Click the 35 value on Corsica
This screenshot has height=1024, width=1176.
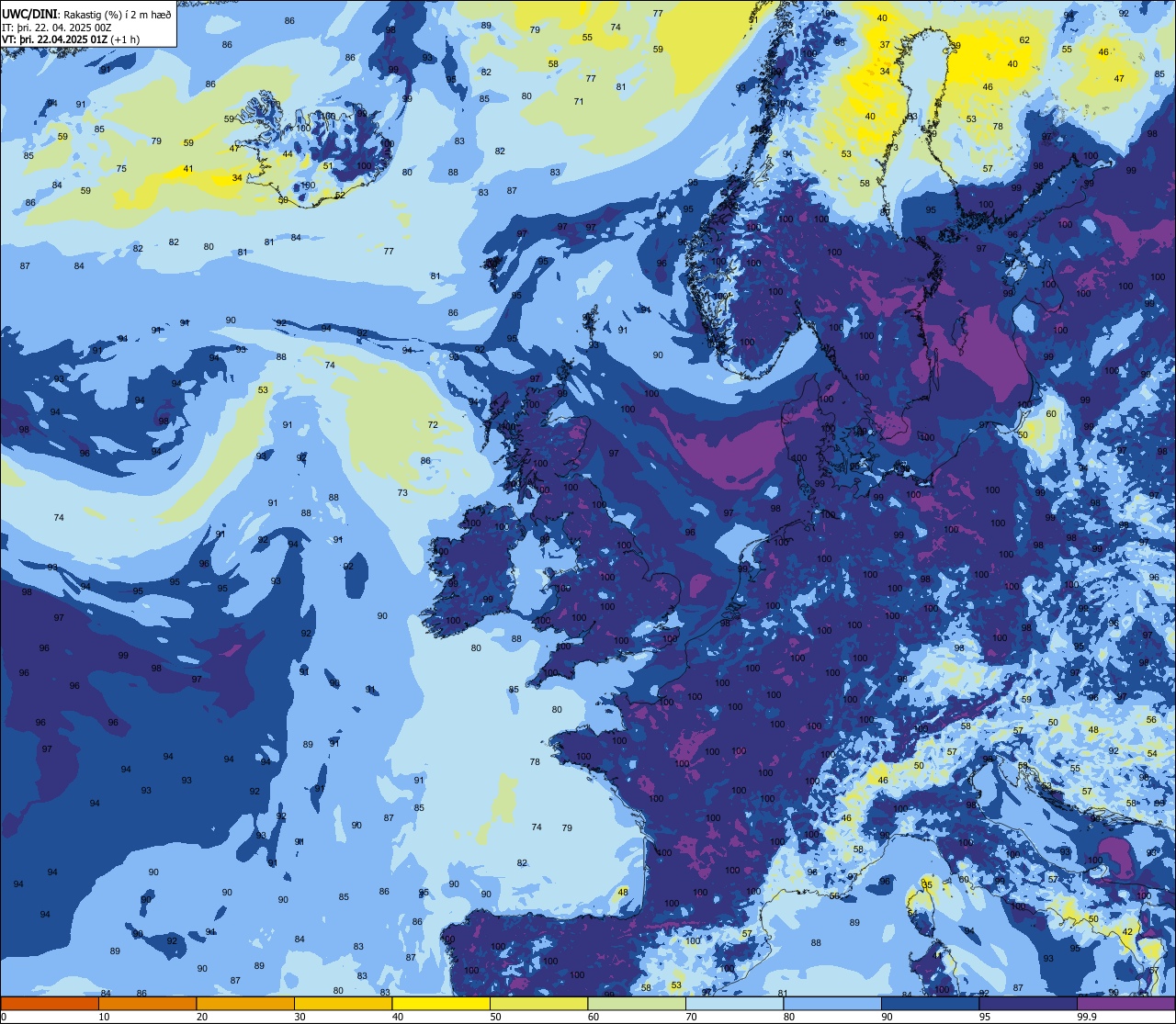coord(927,885)
